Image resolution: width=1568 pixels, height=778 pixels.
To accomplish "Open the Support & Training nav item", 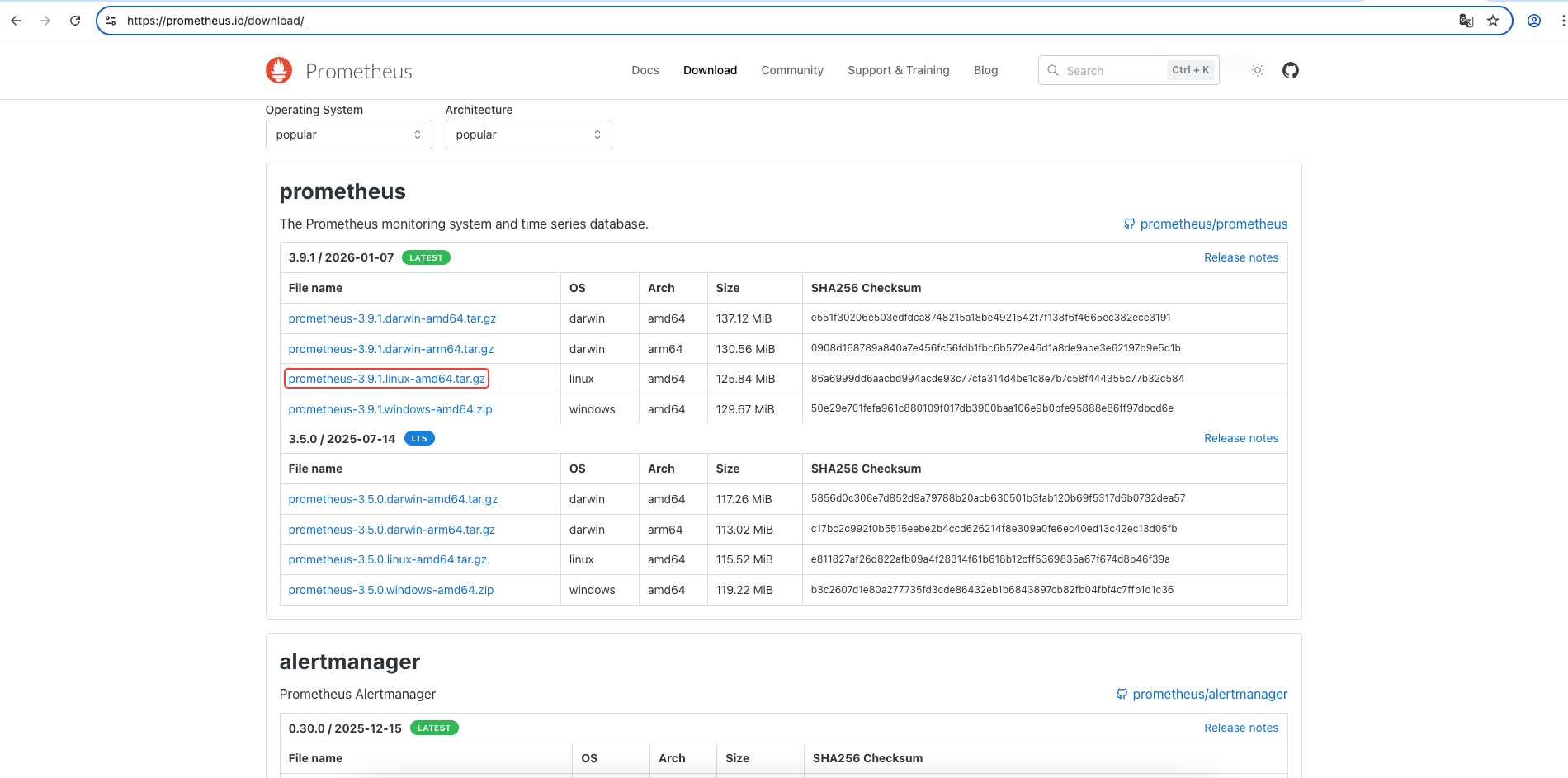I will click(x=899, y=70).
